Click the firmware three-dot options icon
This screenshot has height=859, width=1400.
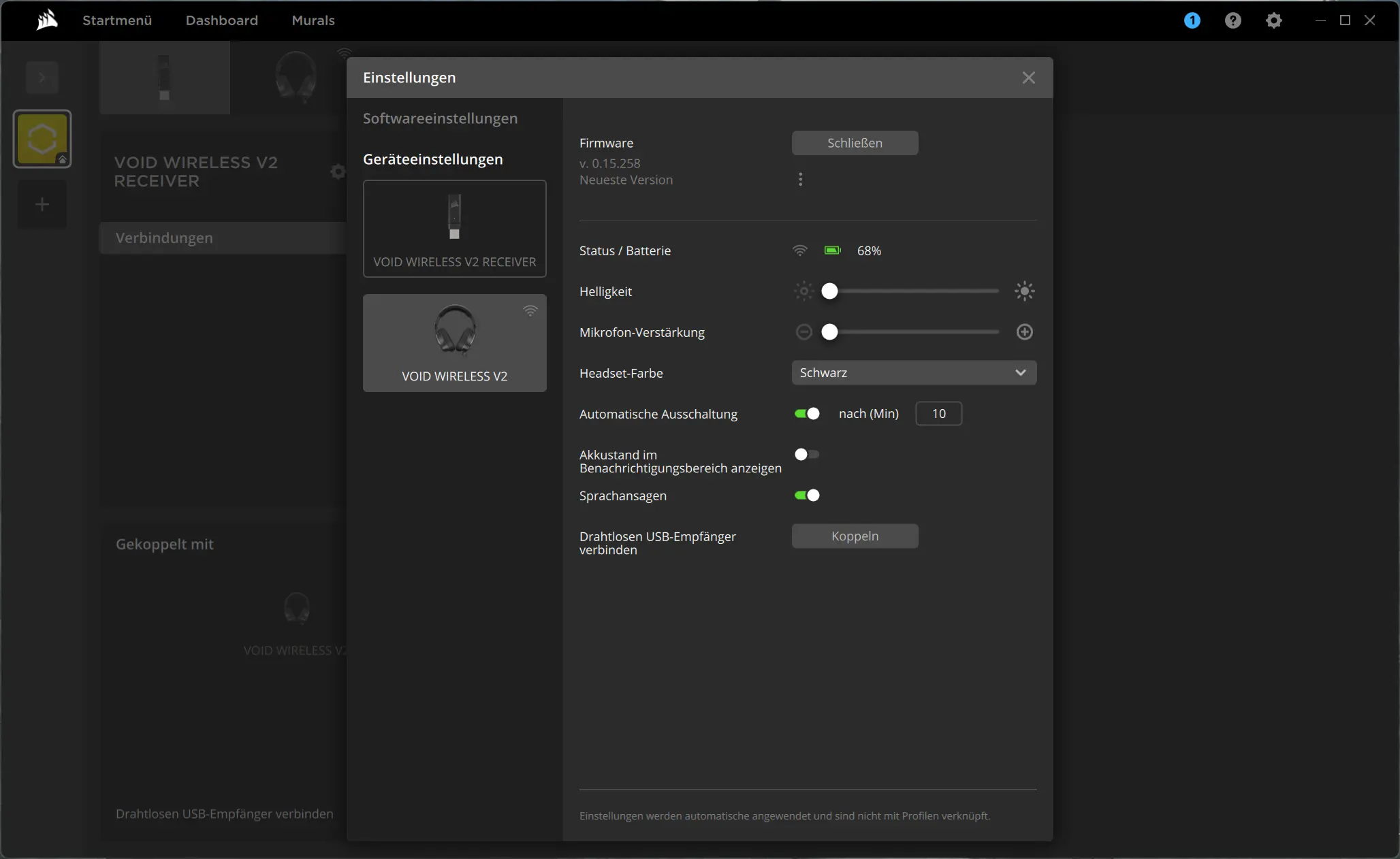tap(800, 179)
